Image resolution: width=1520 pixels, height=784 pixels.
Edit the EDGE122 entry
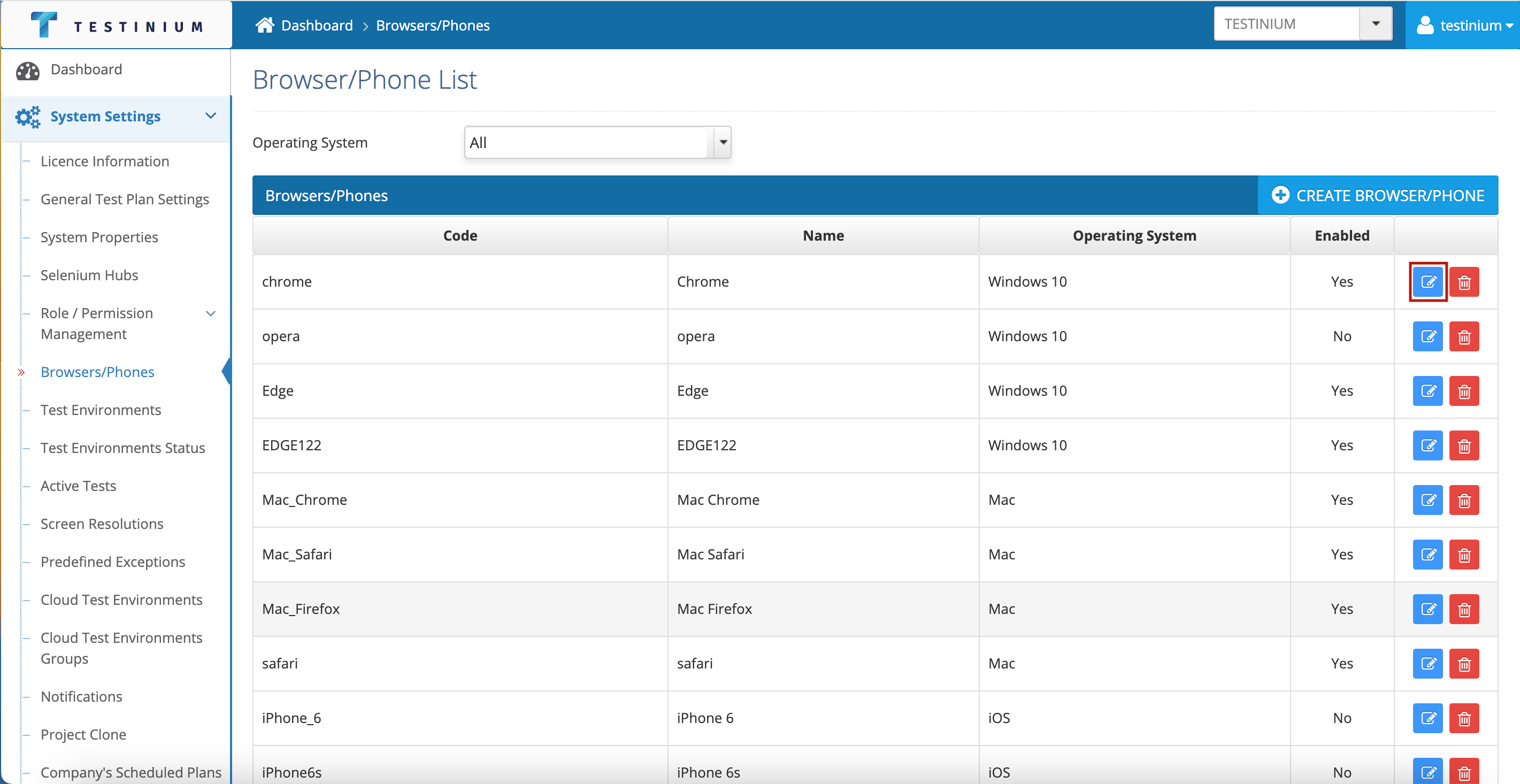[x=1428, y=445]
